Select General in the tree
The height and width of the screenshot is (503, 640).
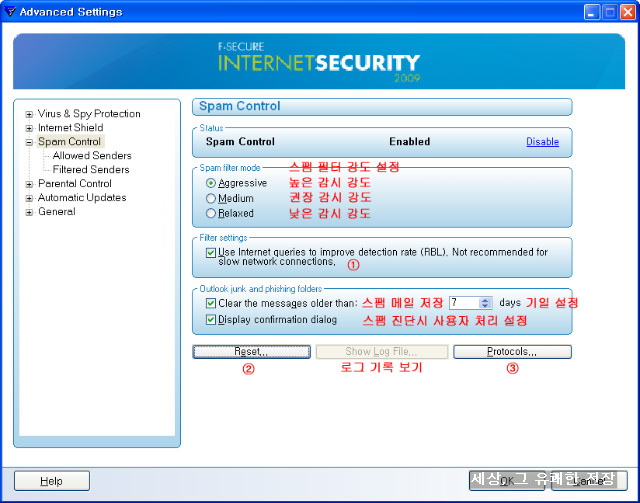click(x=57, y=211)
